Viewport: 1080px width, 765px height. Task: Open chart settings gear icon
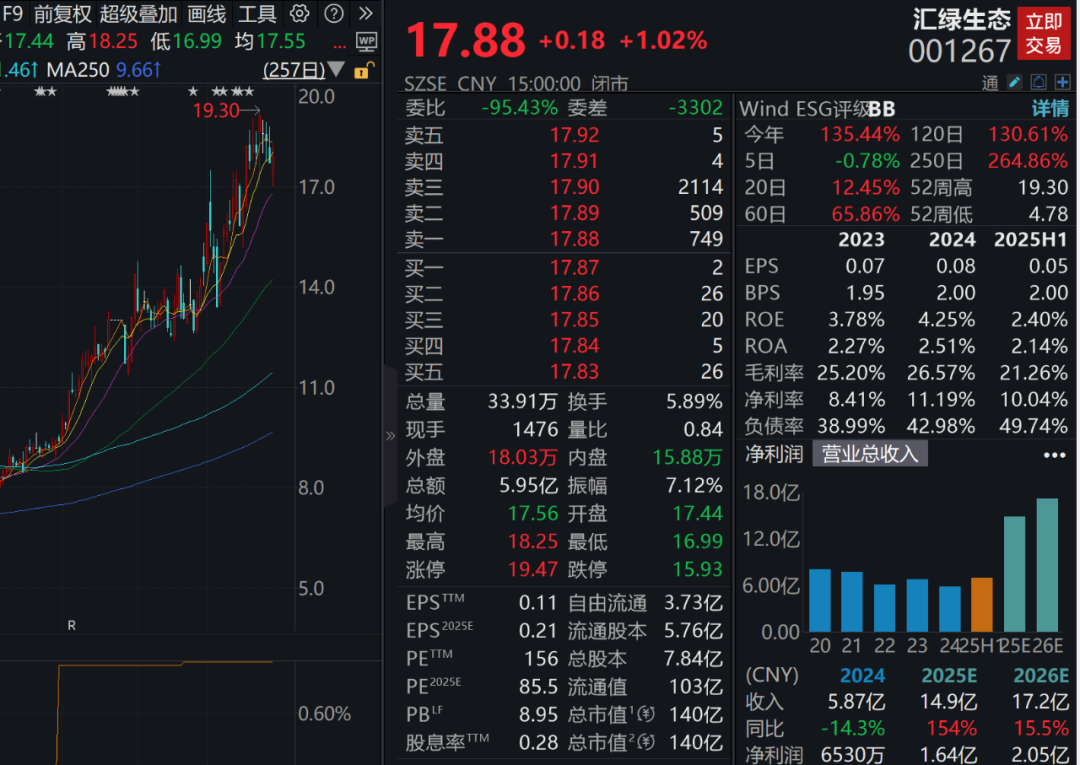coord(299,14)
